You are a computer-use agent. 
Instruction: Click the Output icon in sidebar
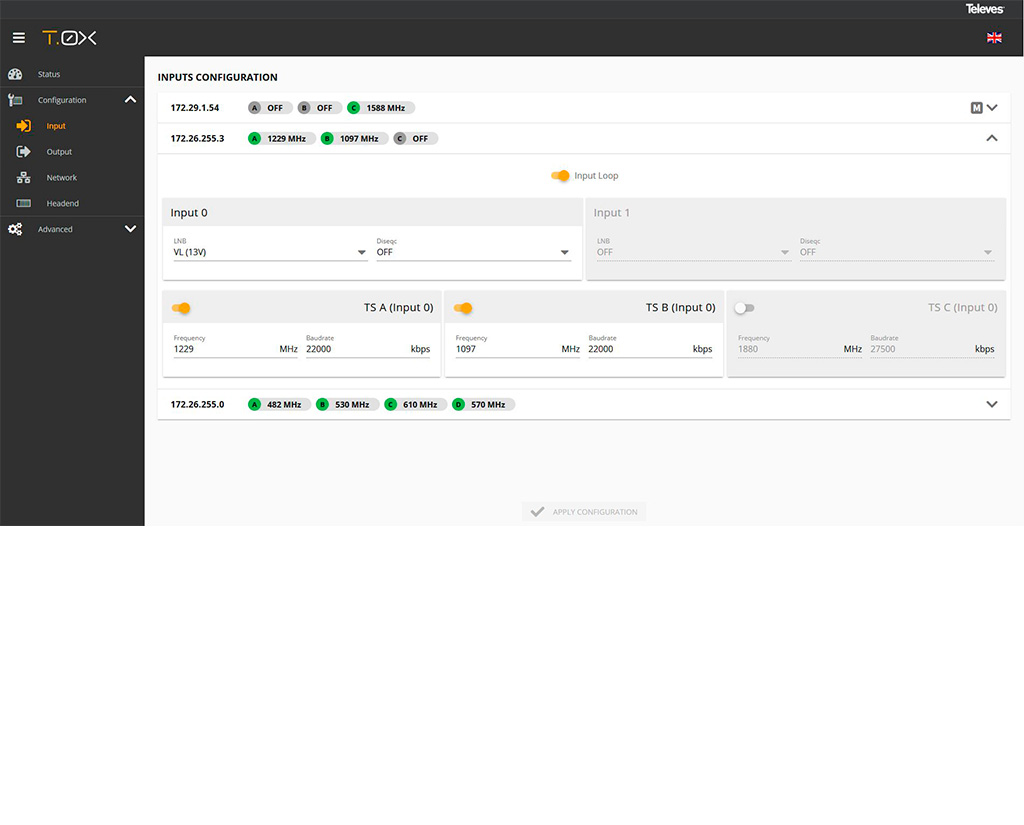[25, 152]
